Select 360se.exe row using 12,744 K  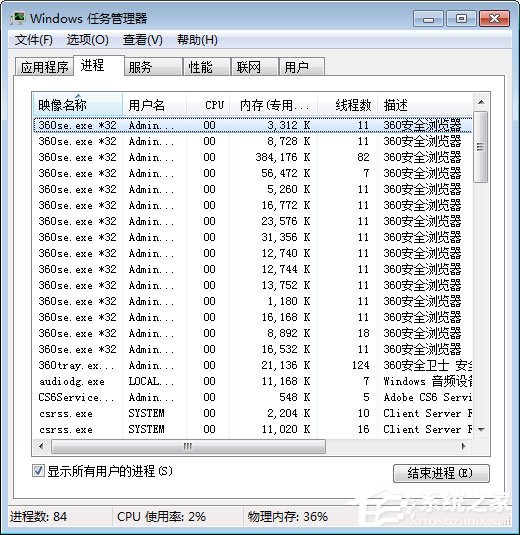coord(253,270)
